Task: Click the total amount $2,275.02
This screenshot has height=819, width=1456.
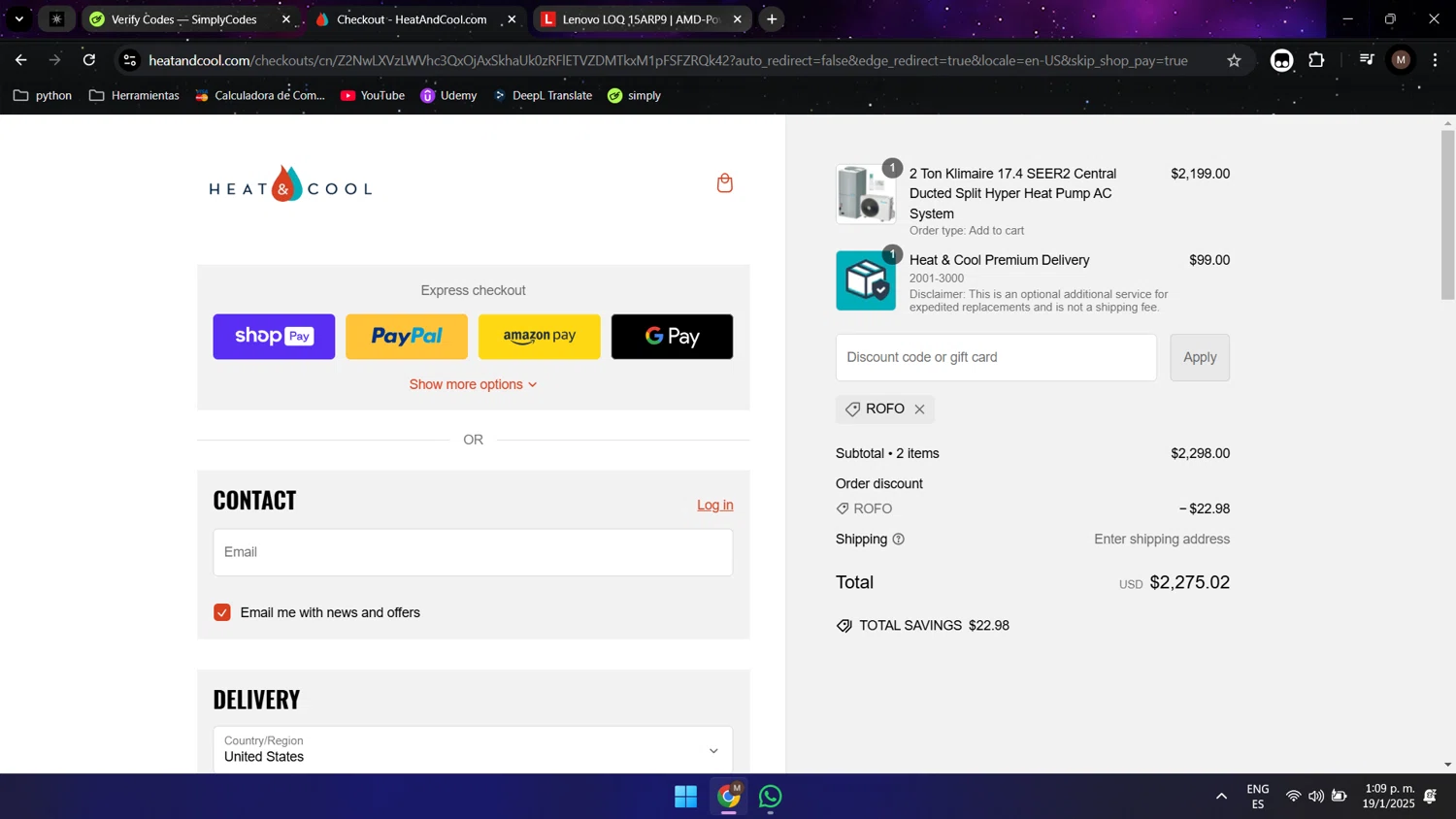Action: (1189, 582)
